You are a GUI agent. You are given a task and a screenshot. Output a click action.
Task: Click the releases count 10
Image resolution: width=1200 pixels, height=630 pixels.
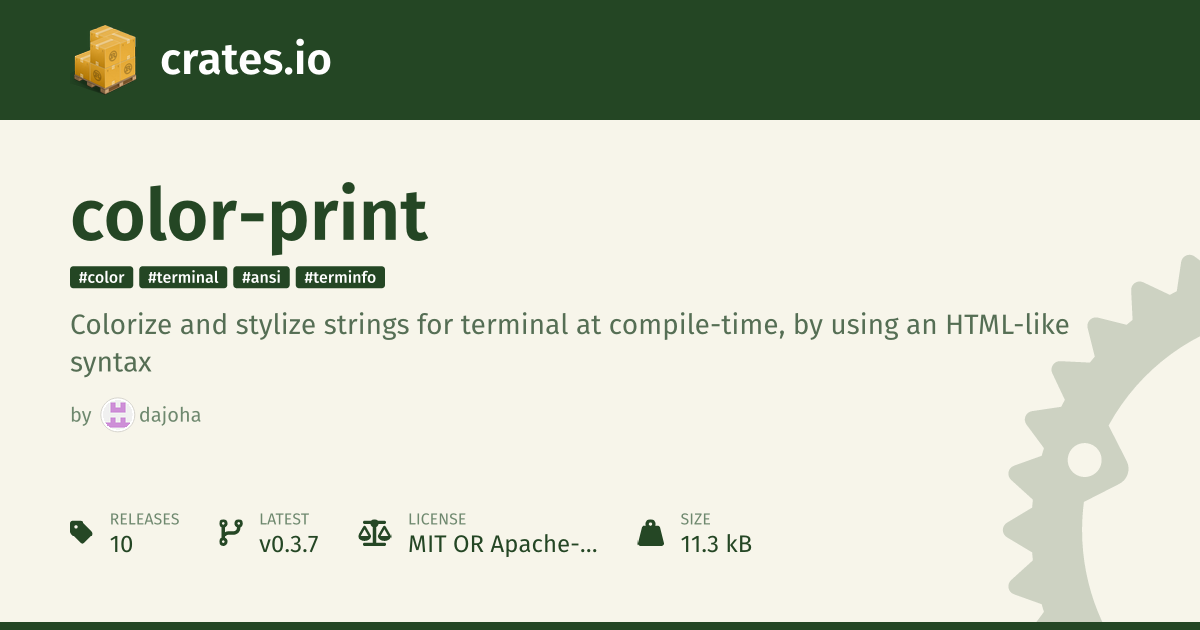tap(121, 544)
